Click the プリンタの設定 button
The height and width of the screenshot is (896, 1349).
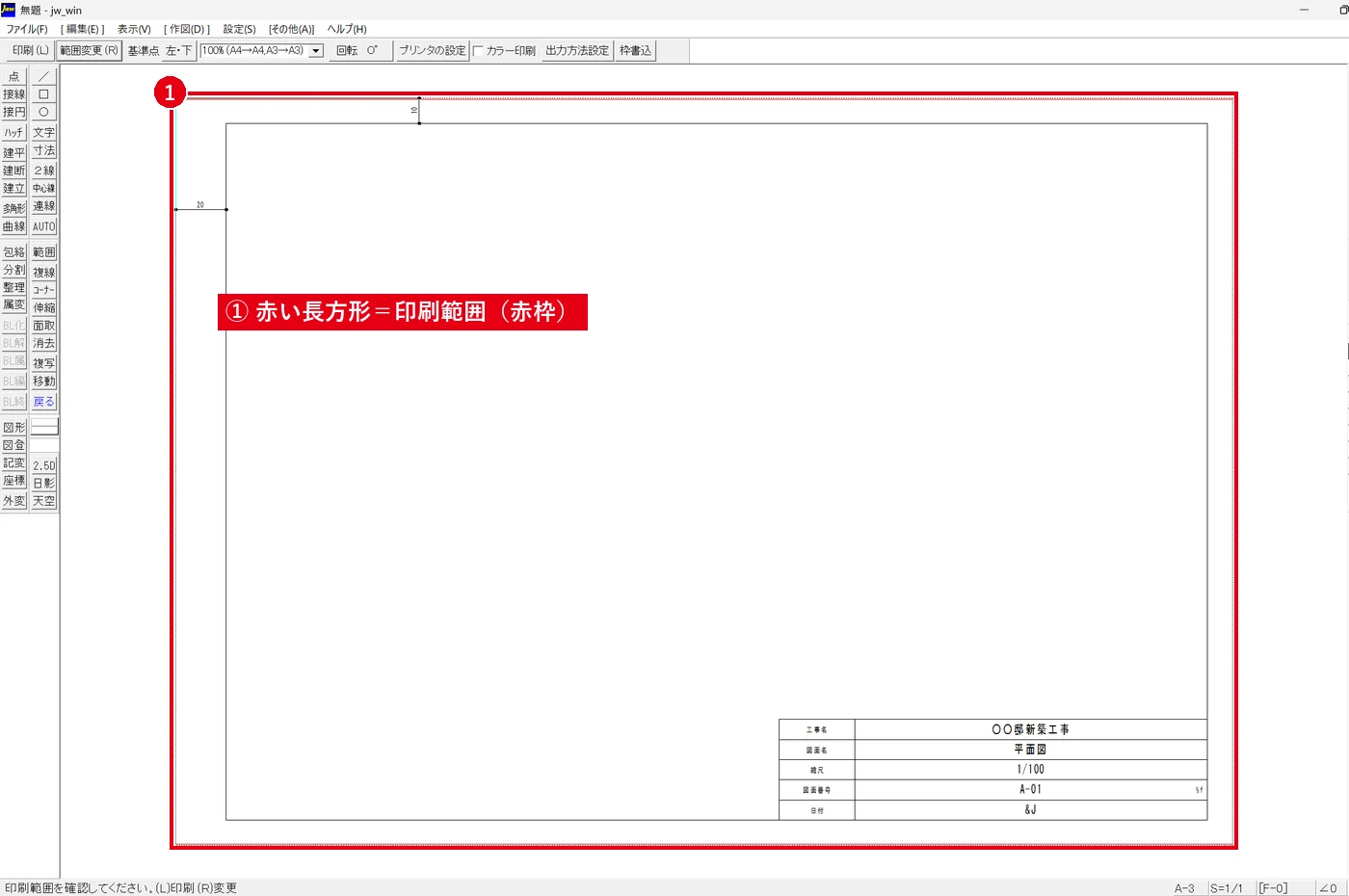pos(433,51)
